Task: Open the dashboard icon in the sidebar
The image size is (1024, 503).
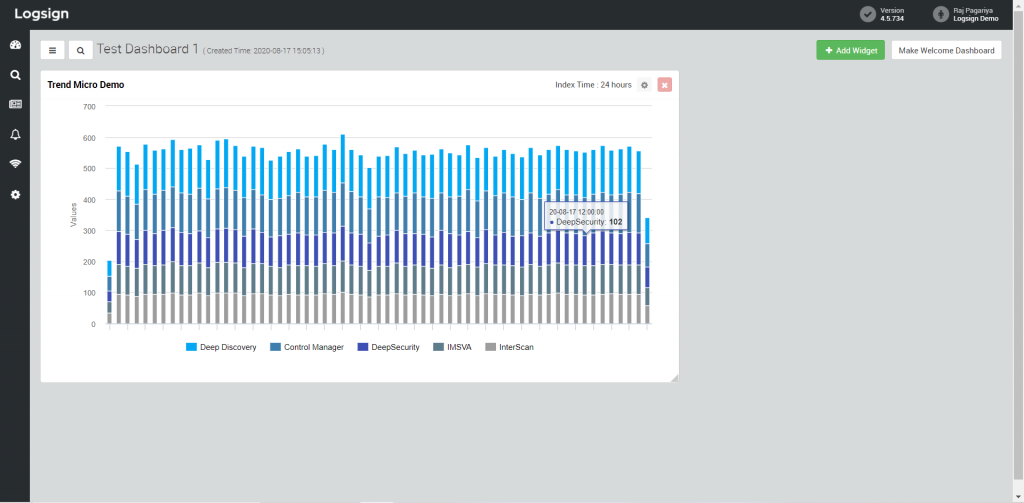Action: (x=15, y=45)
